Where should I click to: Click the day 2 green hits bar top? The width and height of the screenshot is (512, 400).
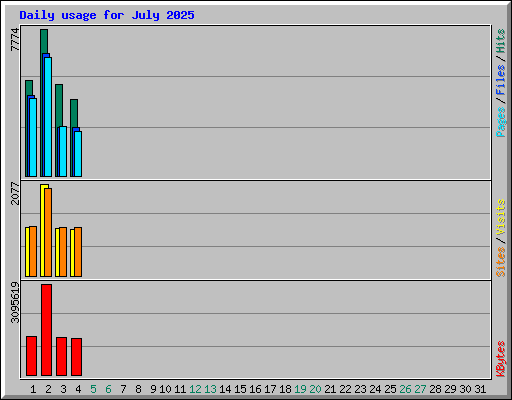coord(44,40)
